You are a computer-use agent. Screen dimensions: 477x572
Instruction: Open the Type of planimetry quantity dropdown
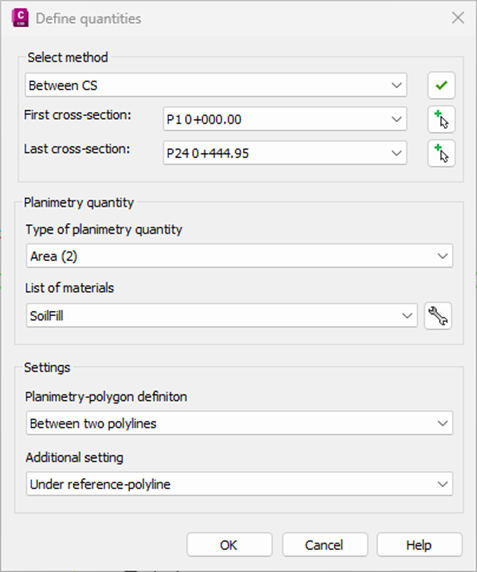click(x=240, y=256)
